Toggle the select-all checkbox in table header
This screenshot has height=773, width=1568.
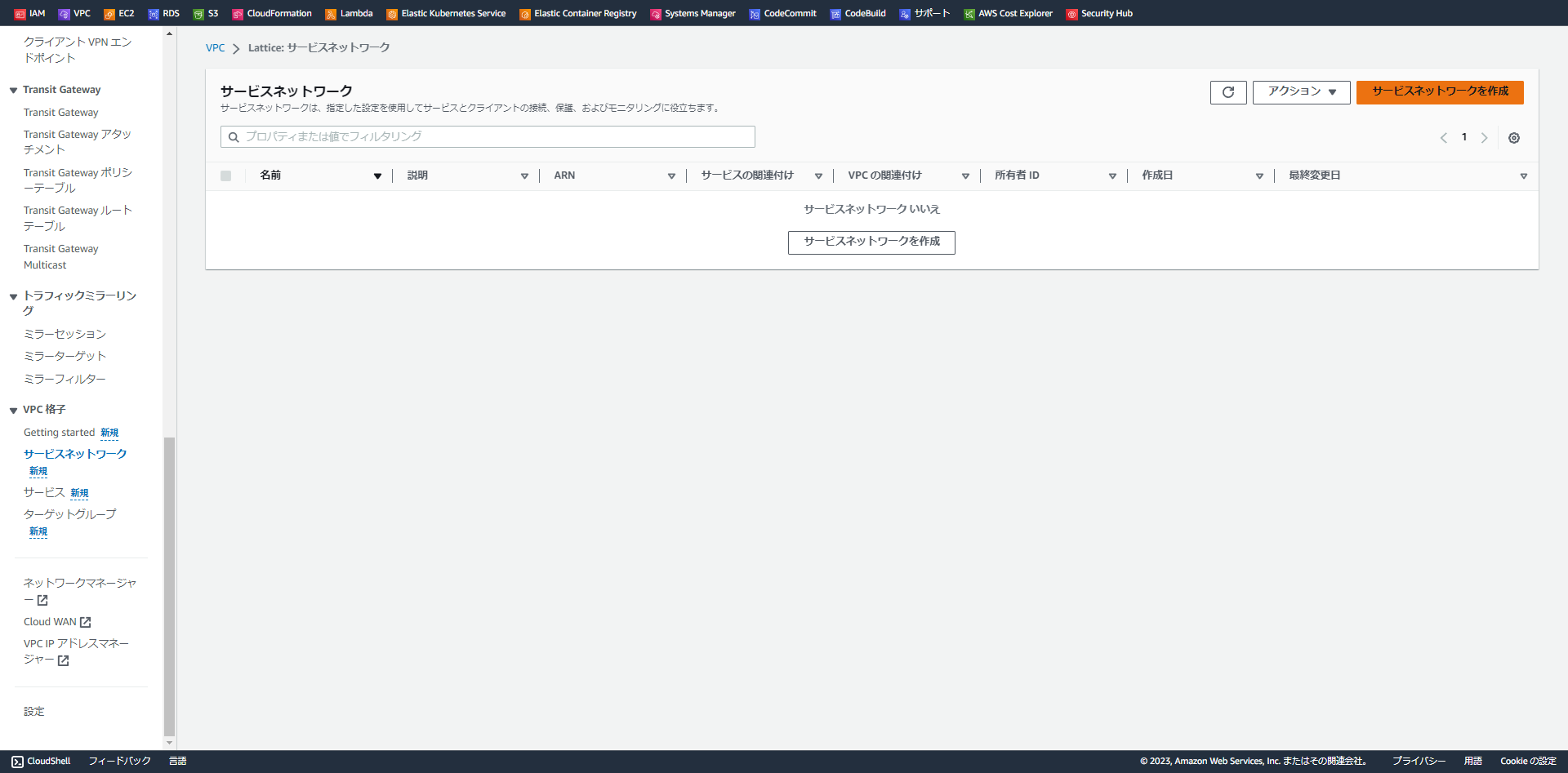pyautogui.click(x=226, y=175)
